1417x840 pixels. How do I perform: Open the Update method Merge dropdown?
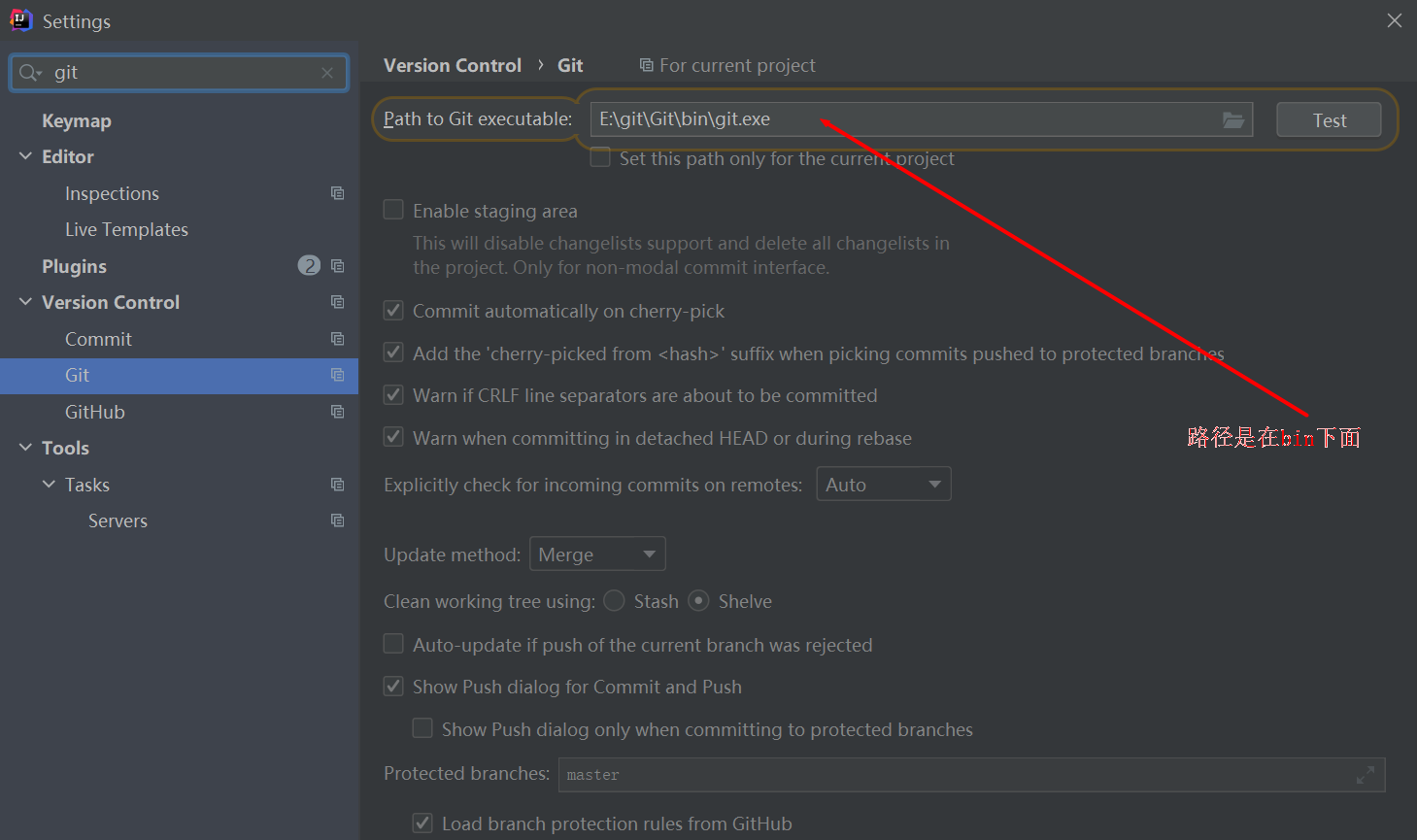click(597, 554)
